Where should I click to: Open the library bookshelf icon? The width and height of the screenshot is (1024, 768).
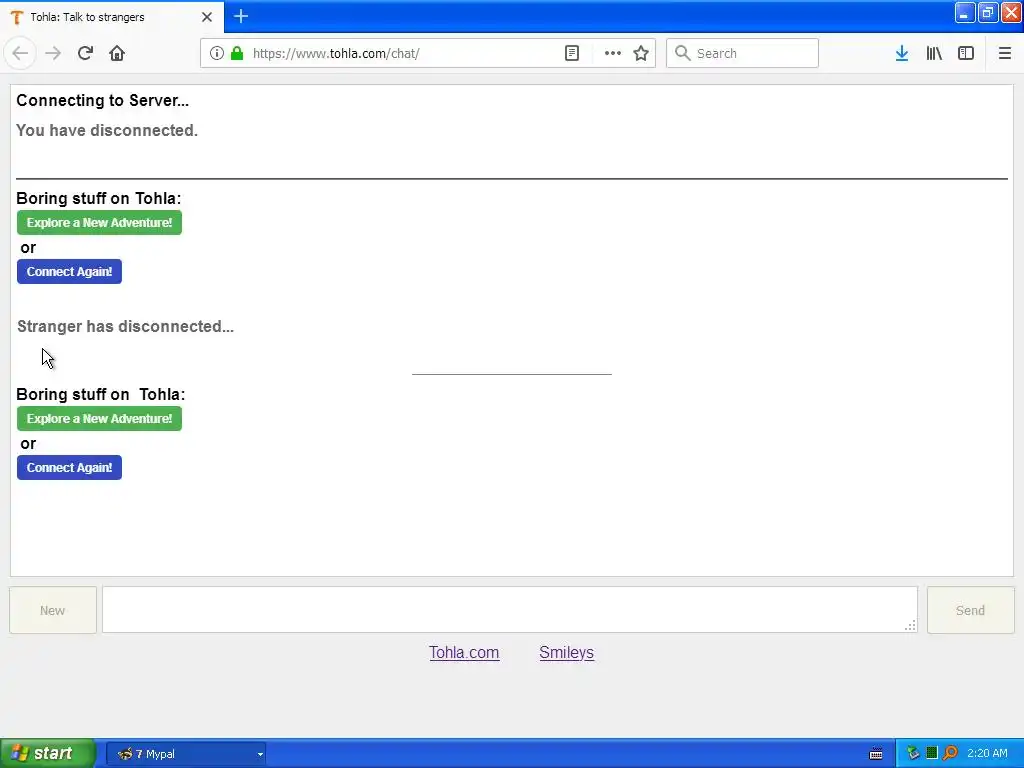click(934, 54)
